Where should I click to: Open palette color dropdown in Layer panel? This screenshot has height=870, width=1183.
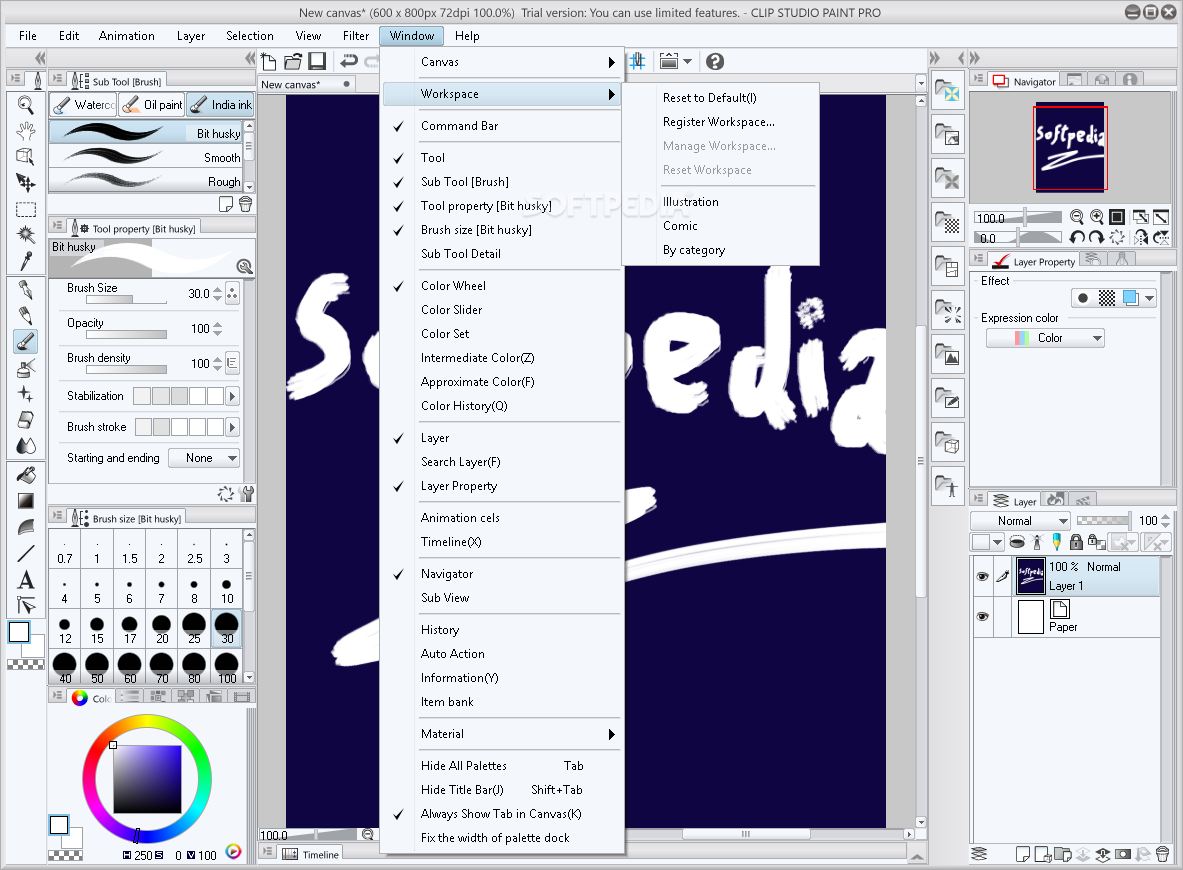click(x=997, y=542)
